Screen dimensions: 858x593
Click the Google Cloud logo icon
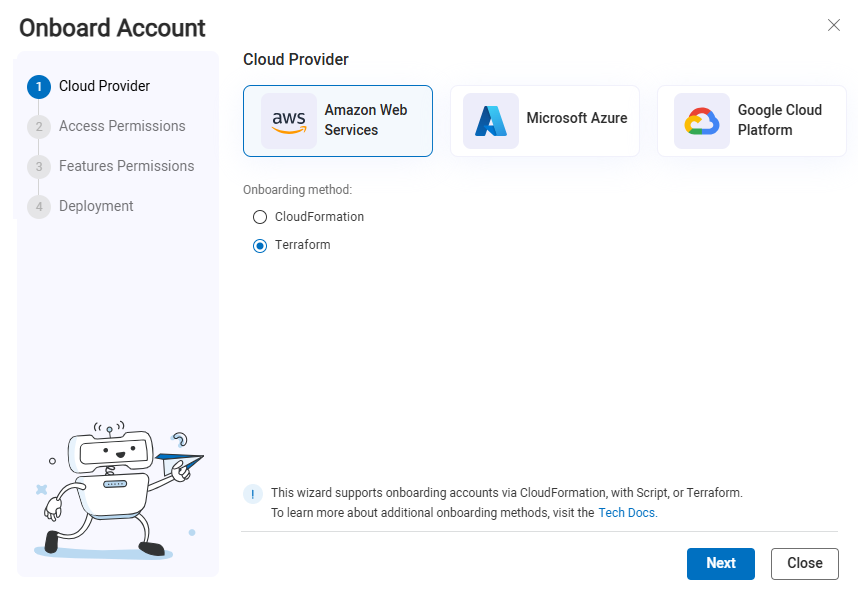701,121
